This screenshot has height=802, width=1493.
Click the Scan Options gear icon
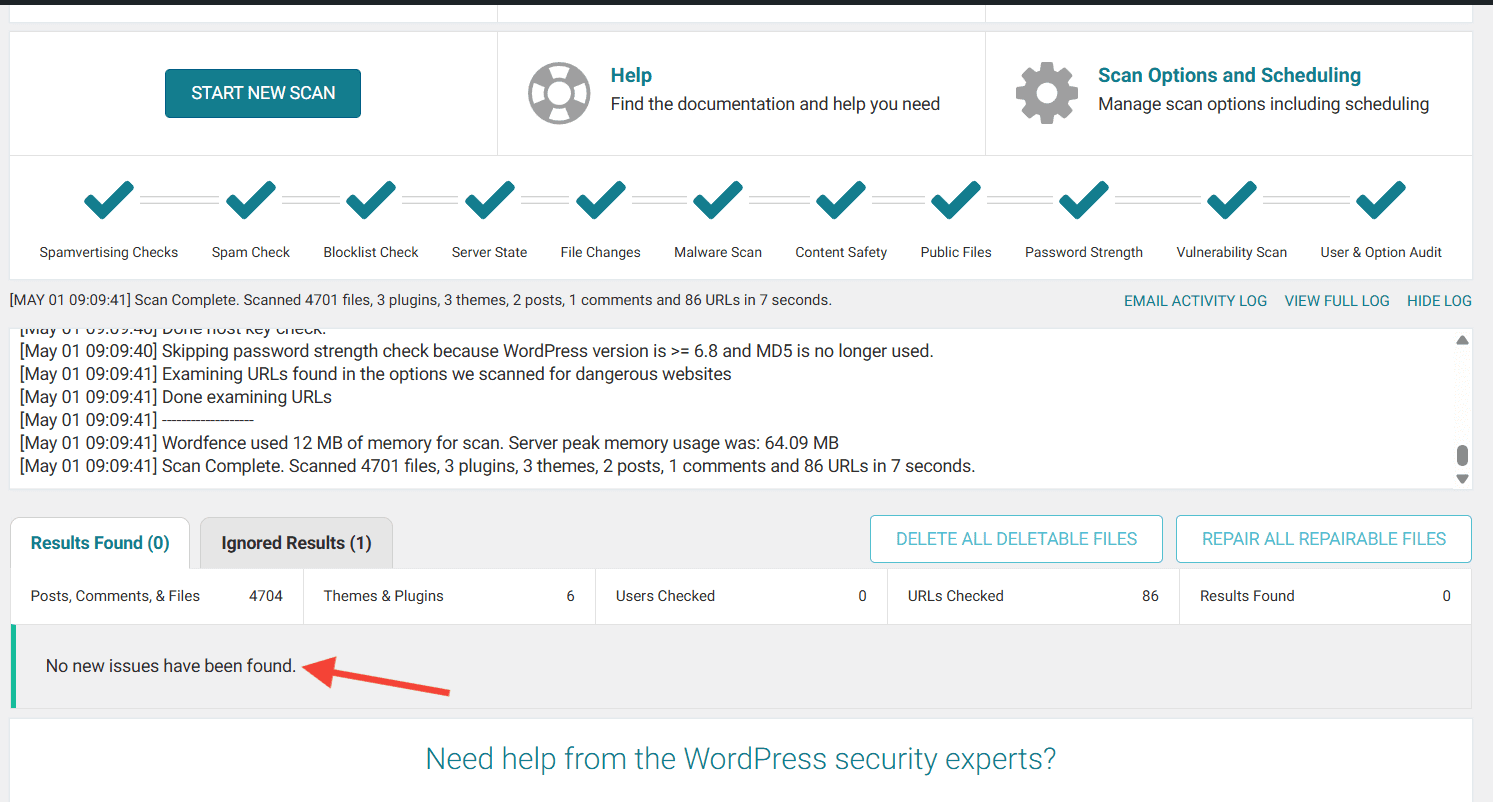click(x=1047, y=93)
